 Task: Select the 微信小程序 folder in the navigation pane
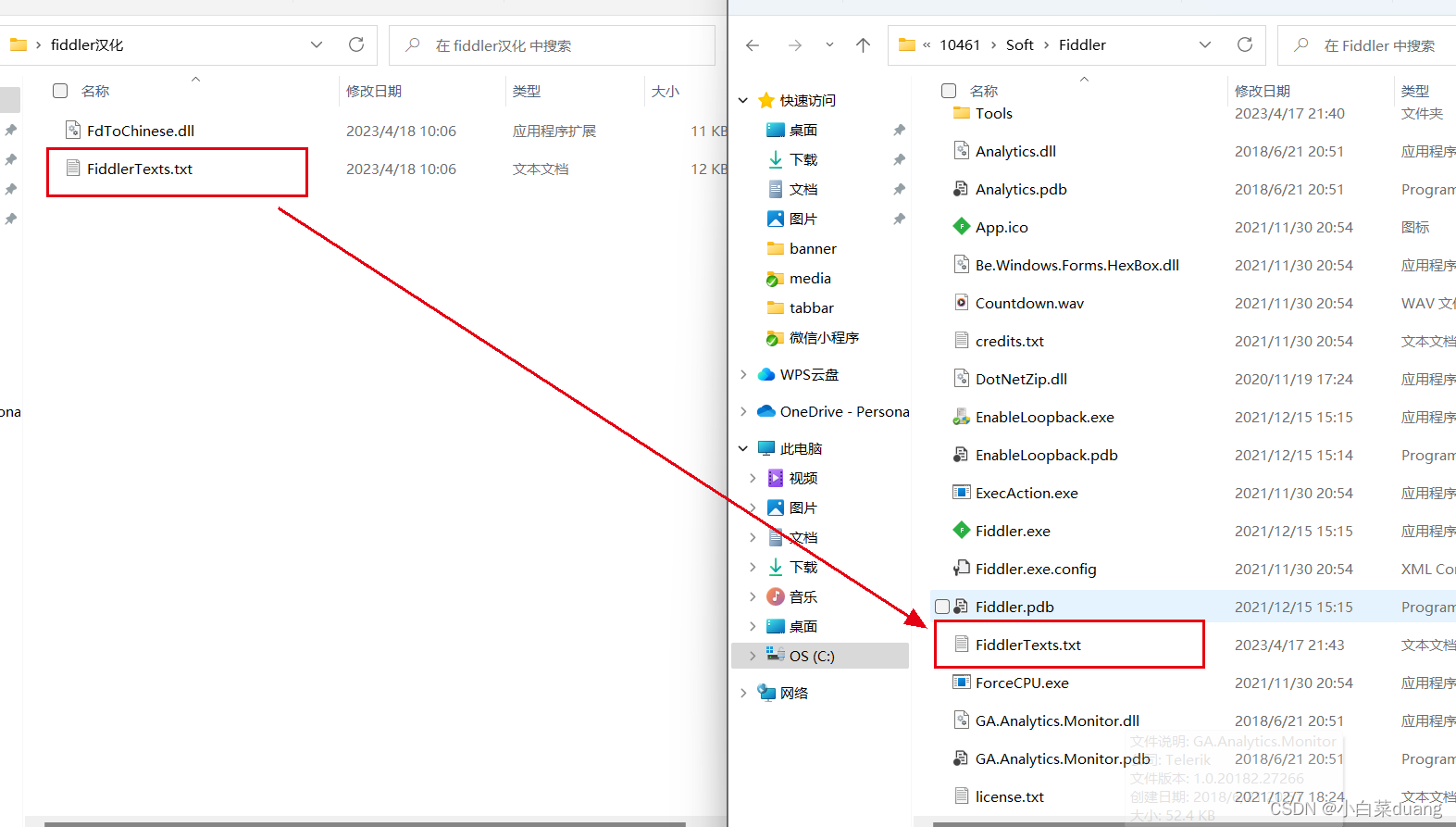813,337
